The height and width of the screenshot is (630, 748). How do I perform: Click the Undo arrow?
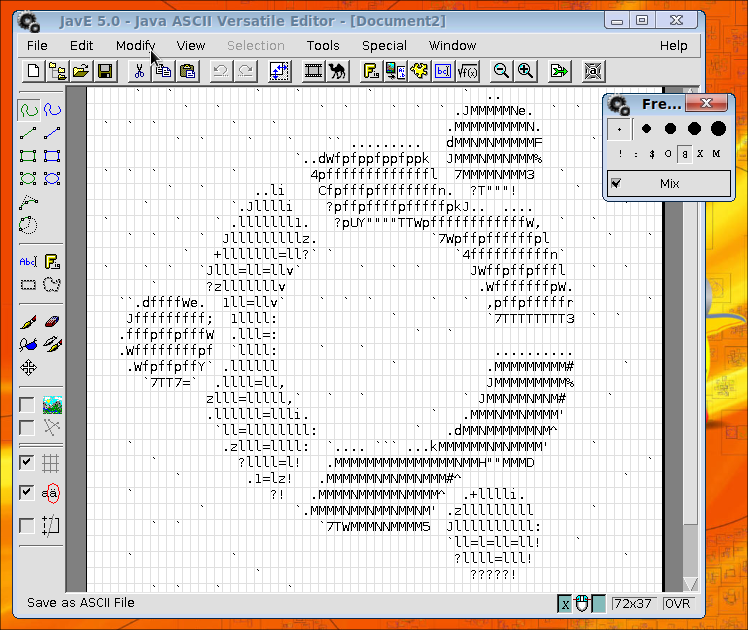221,72
